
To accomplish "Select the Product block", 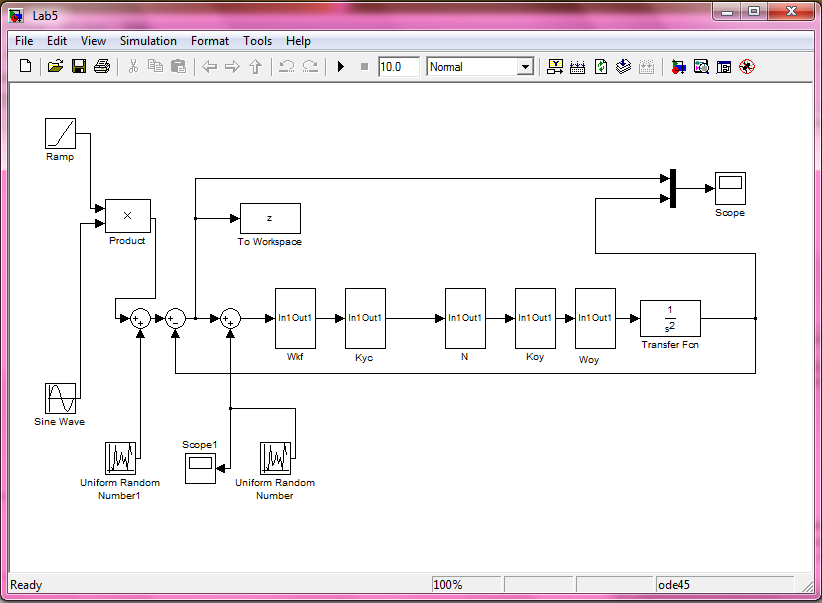I will click(x=128, y=216).
